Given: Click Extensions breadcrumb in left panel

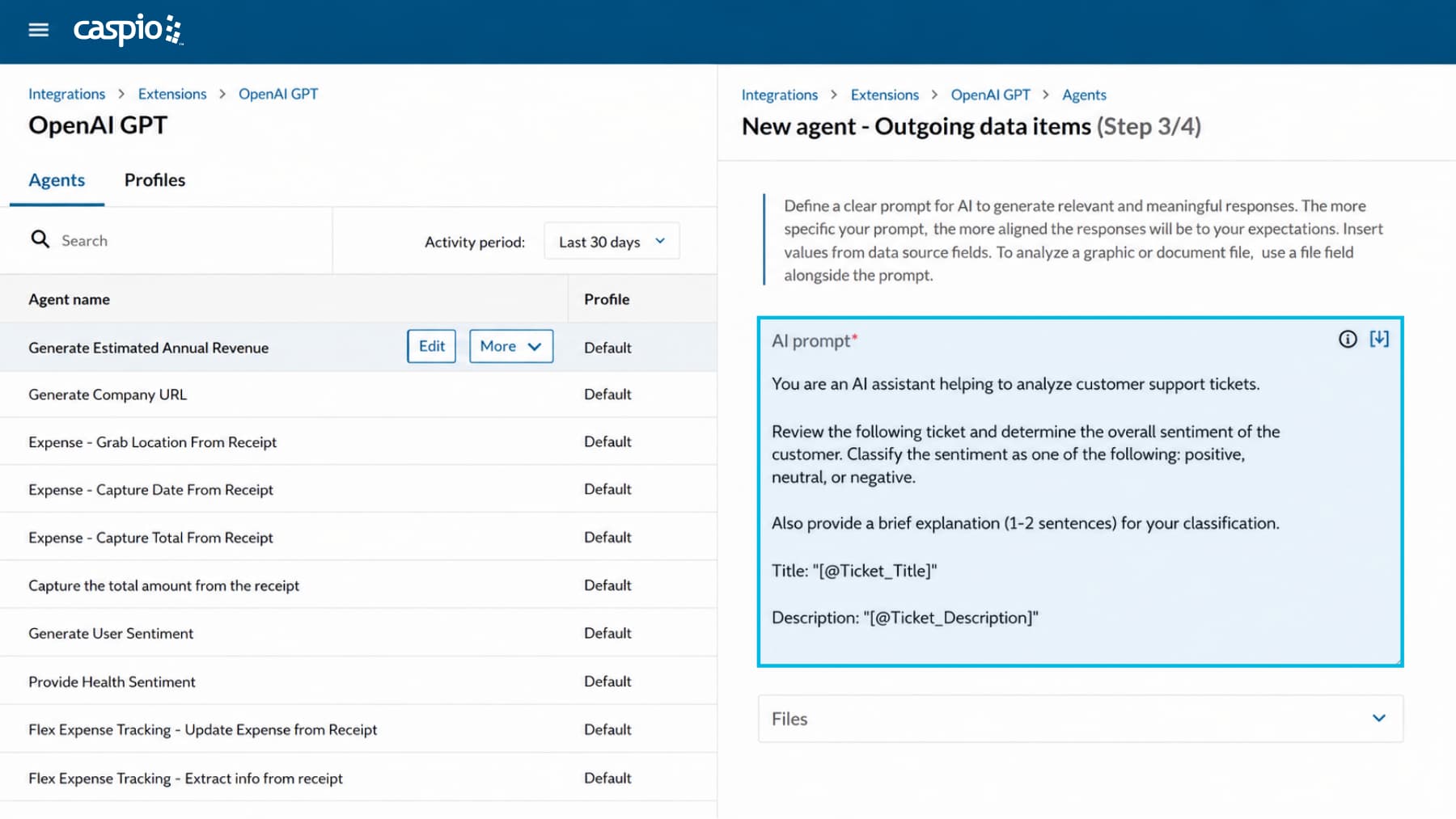Looking at the screenshot, I should click(x=172, y=94).
